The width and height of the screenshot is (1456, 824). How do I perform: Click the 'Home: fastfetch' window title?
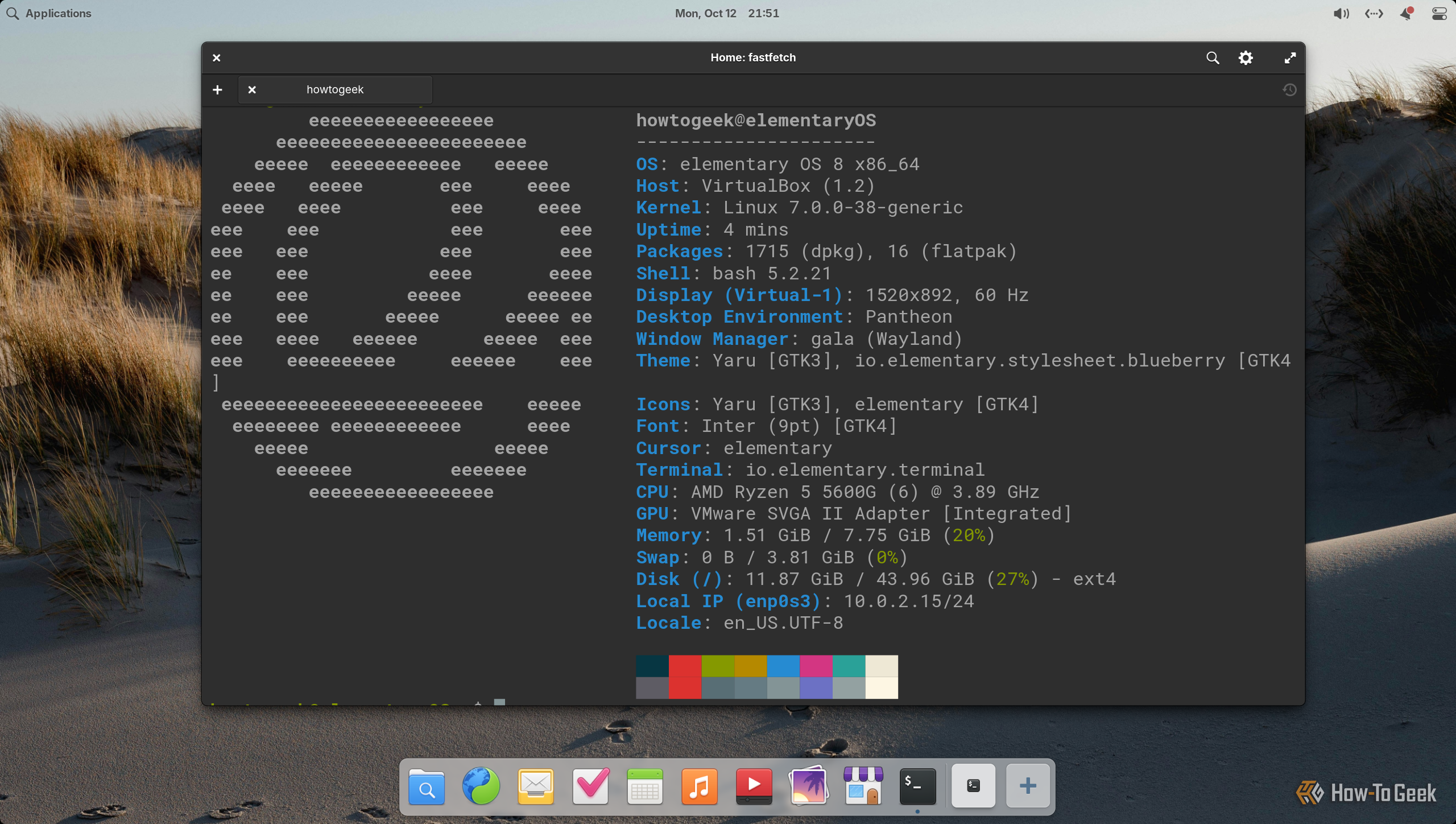pos(753,57)
